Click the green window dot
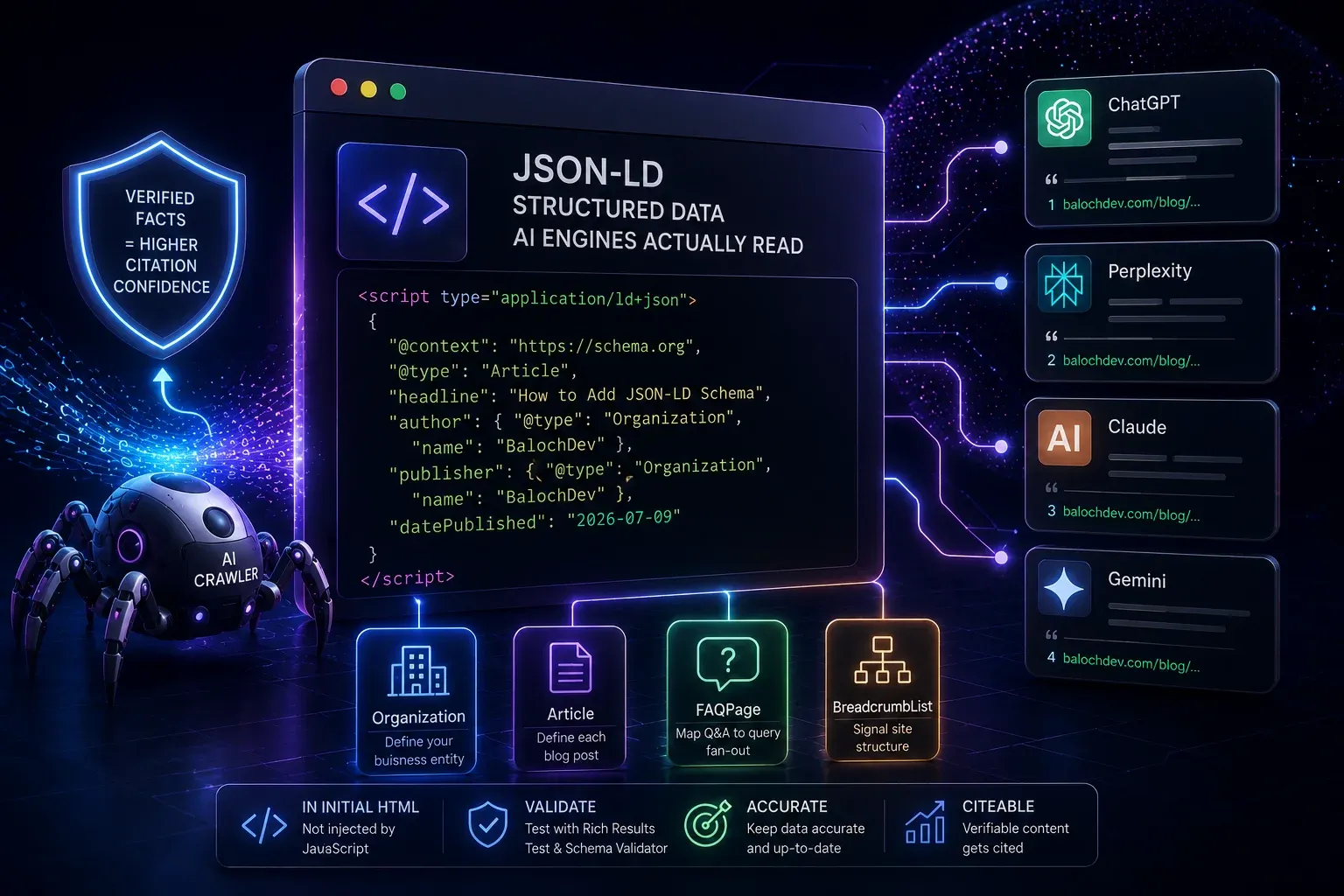The height and width of the screenshot is (896, 1344). (x=397, y=91)
